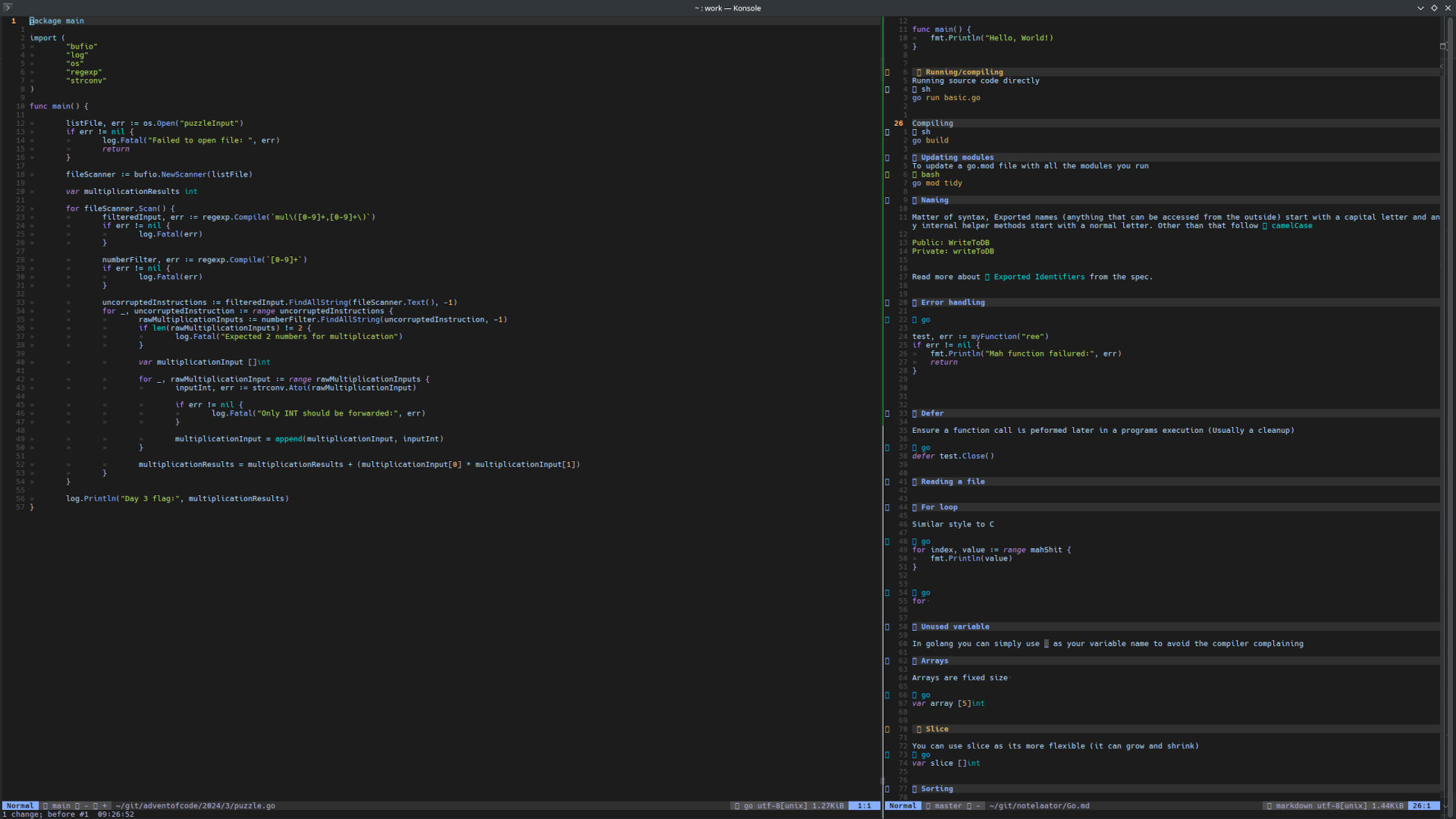Click the '1:1' cursor position indicator
Image resolution: width=1456 pixels, height=819 pixels.
pos(864,805)
